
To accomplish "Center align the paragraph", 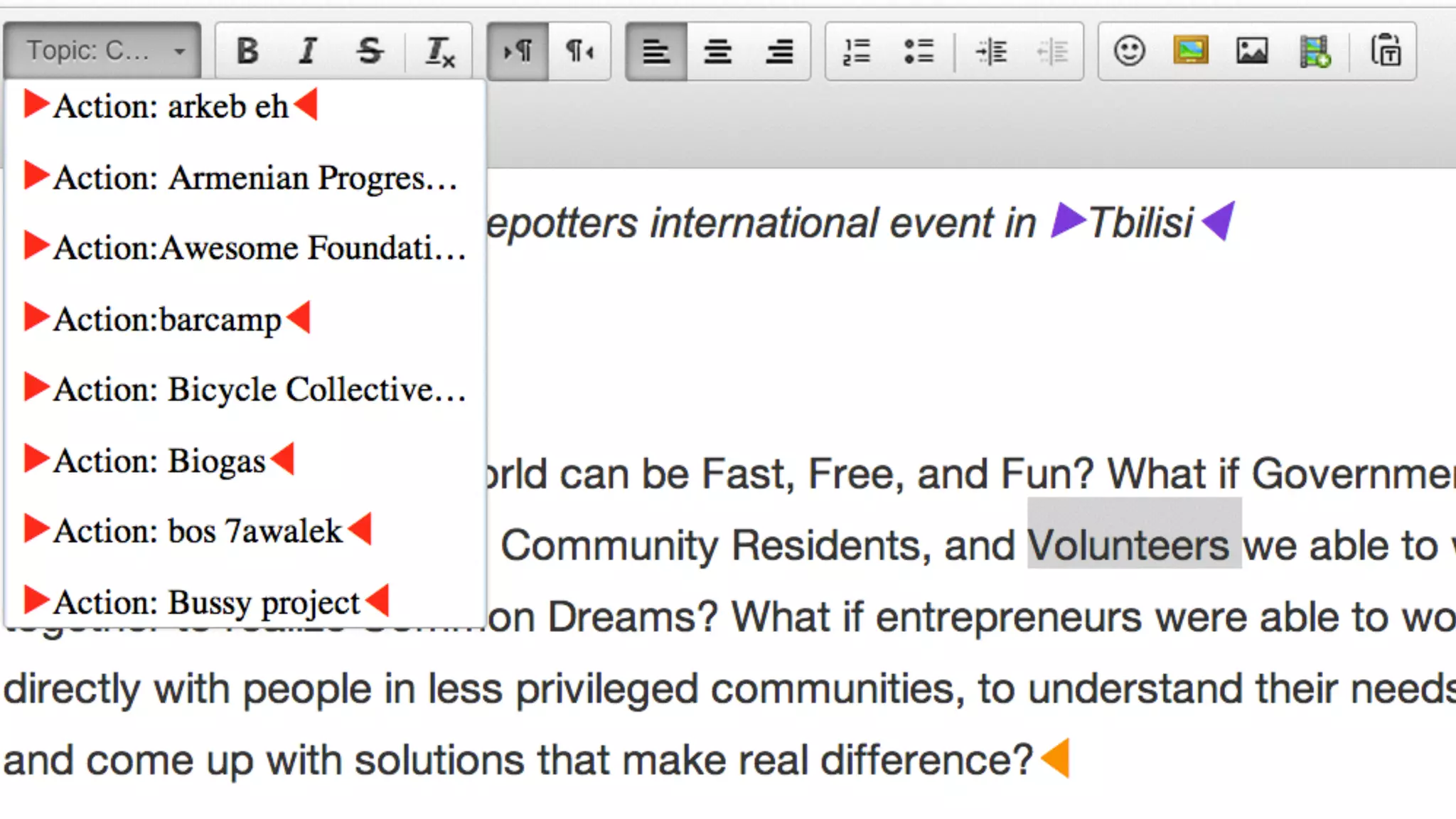I will tap(717, 51).
